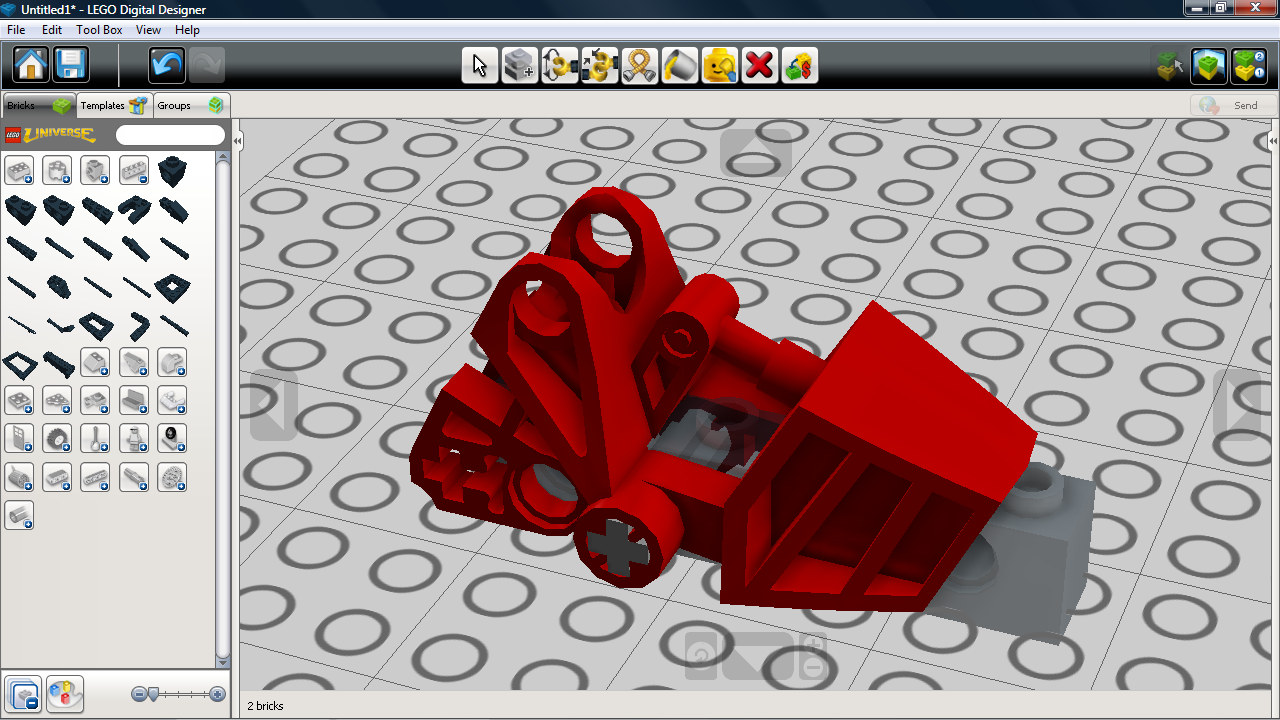Image resolution: width=1280 pixels, height=720 pixels.
Task: Switch to Building Guide mode
Action: point(1250,66)
